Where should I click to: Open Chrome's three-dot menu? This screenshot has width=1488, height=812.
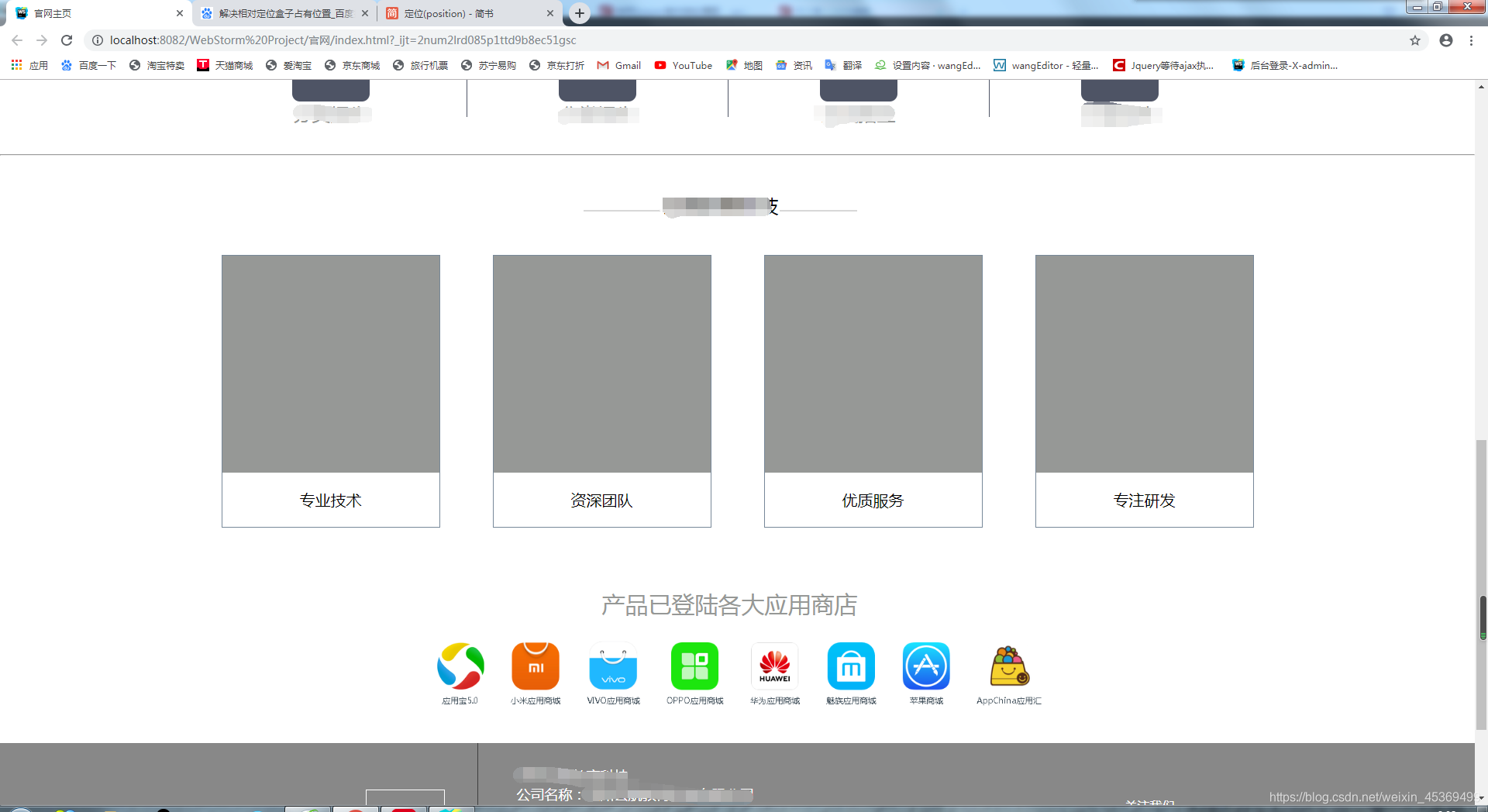coord(1471,40)
